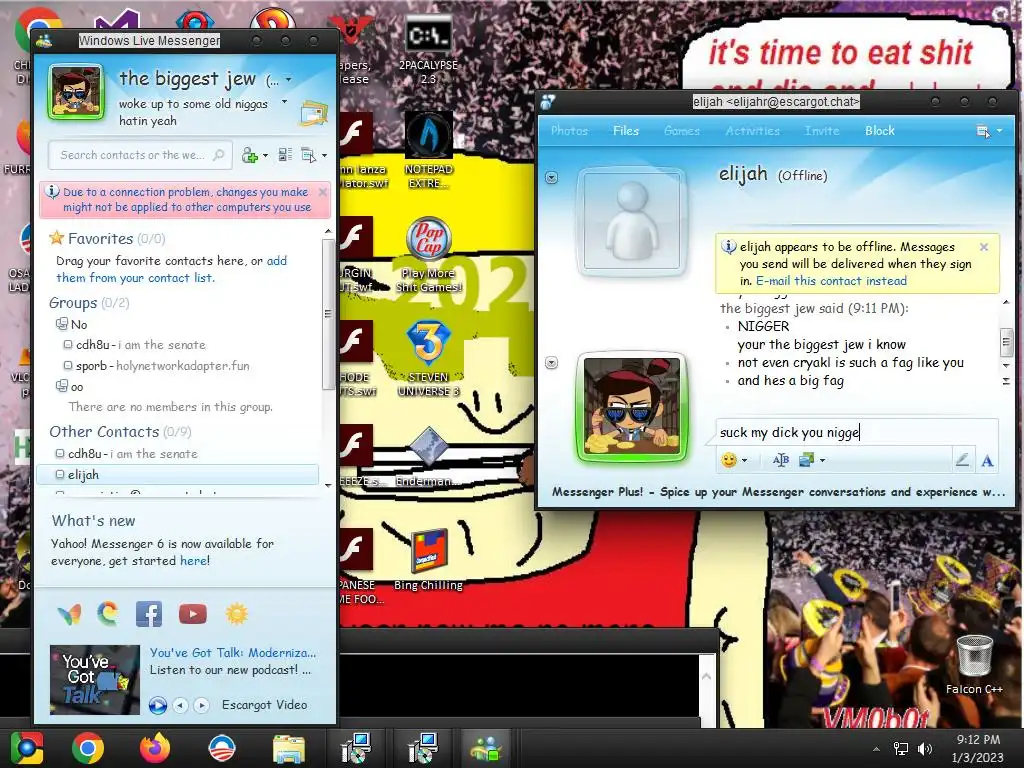This screenshot has height=768, width=1024.
Task: Launch Firefox from the taskbar
Action: [x=155, y=748]
